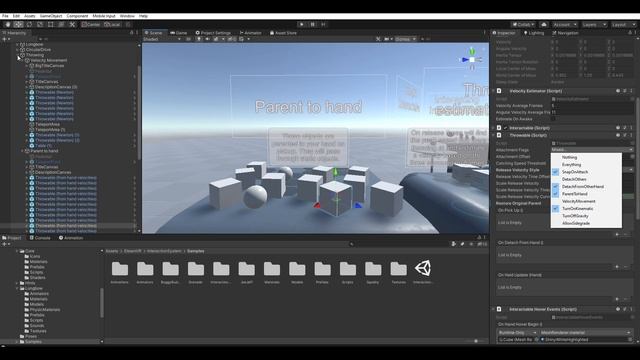Toggle pivot Center button
This screenshot has width=640, height=360.
coord(91,24)
